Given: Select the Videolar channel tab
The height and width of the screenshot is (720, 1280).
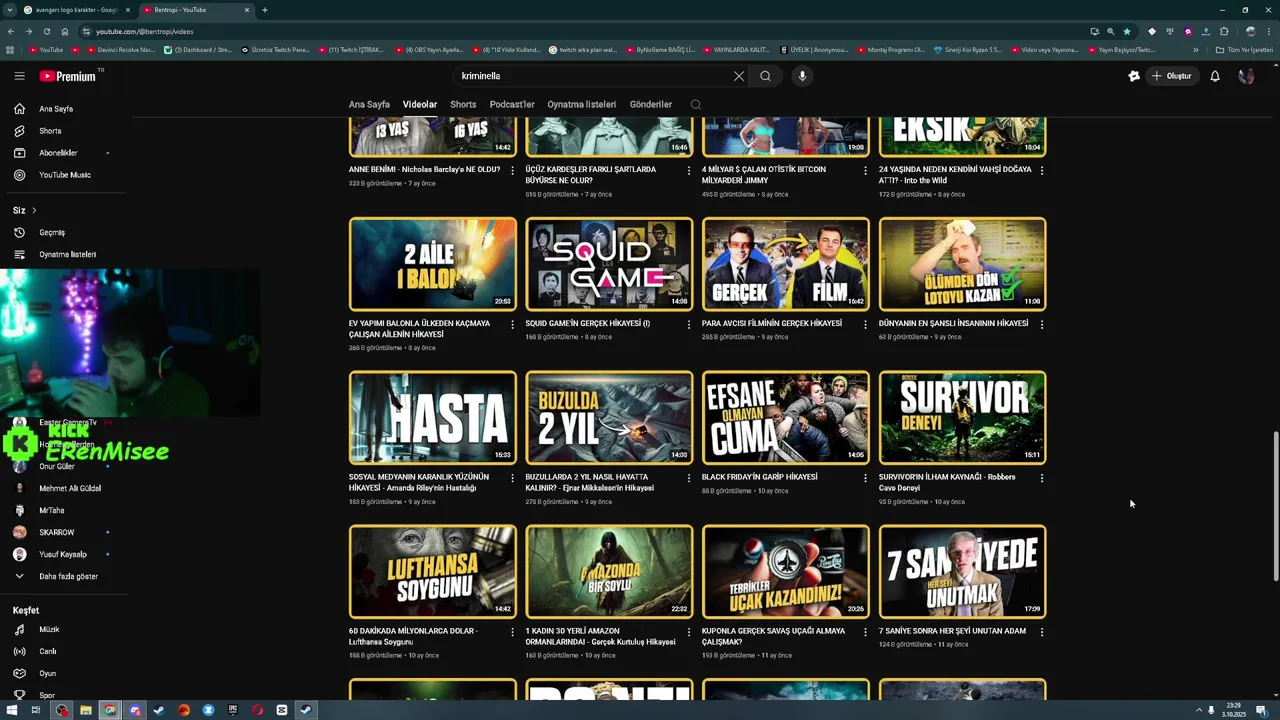Looking at the screenshot, I should pos(420,104).
